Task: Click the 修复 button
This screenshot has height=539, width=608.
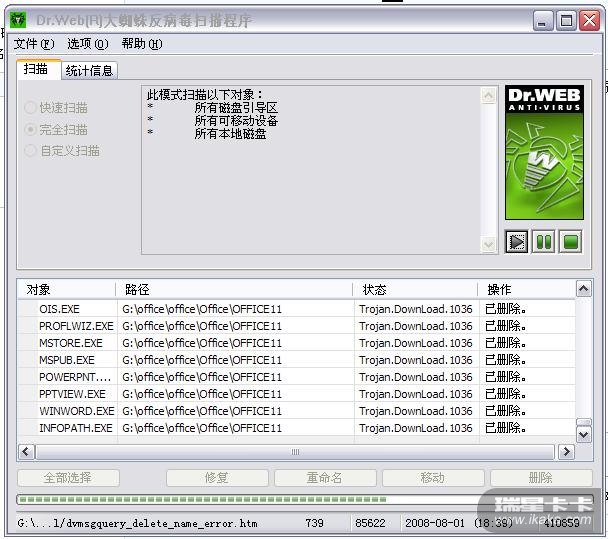Action: pos(217,477)
